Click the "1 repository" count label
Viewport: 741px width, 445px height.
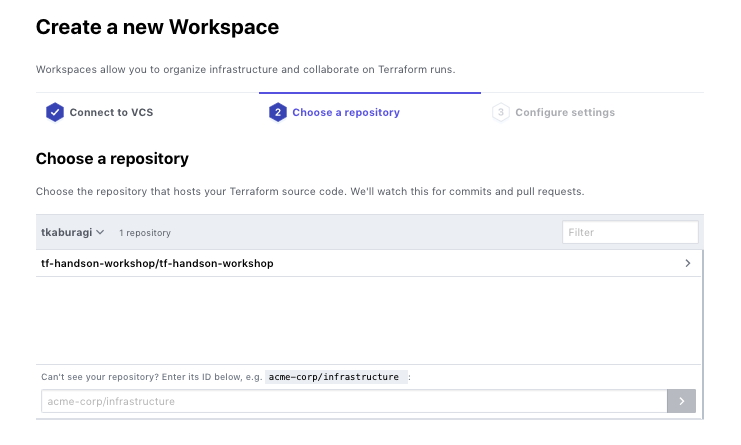pos(145,233)
